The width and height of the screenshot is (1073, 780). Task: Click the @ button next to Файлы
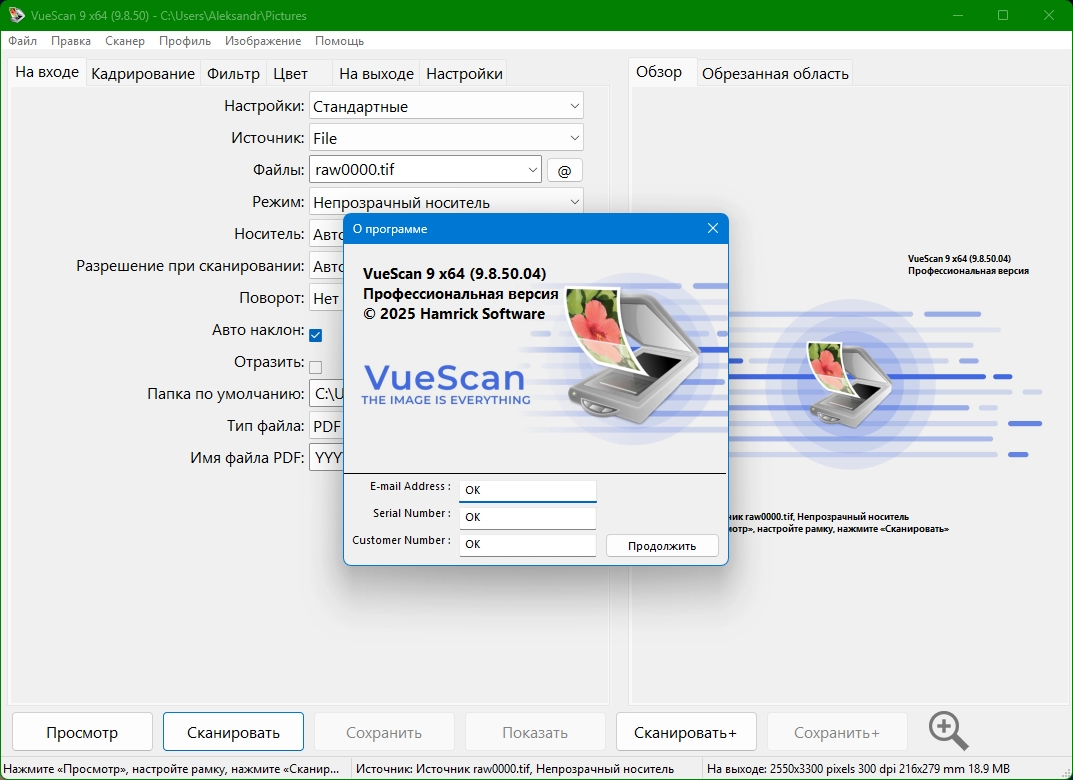[565, 170]
